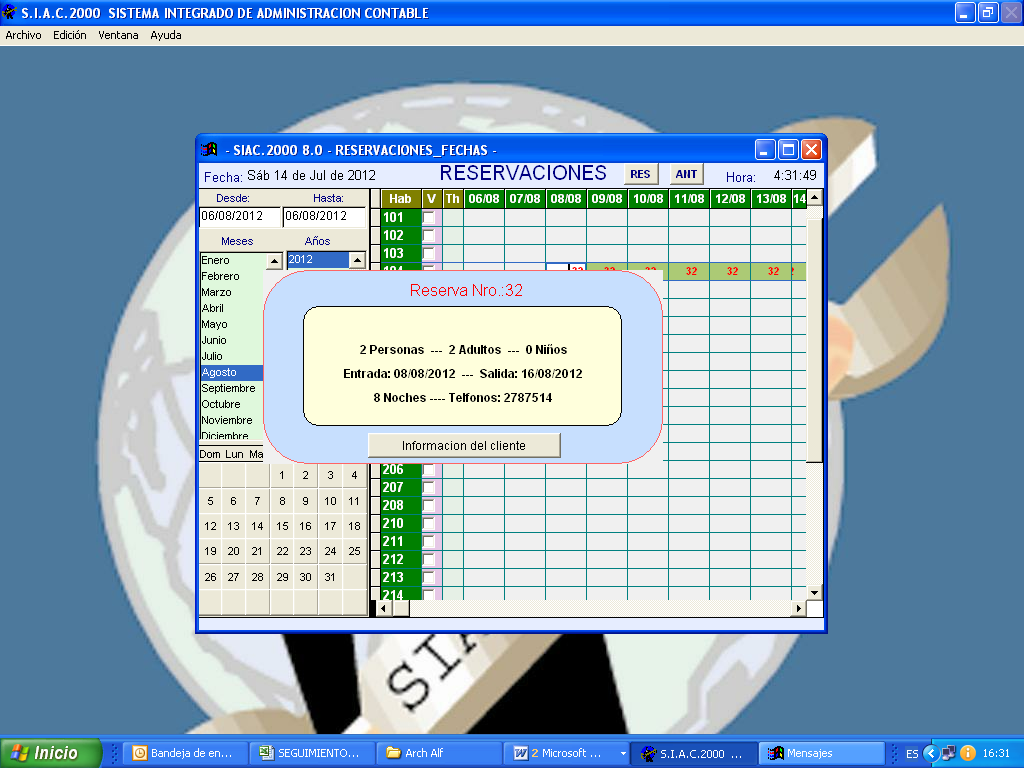Enable the checkbox for room 212
The height and width of the screenshot is (768, 1024).
(x=429, y=559)
